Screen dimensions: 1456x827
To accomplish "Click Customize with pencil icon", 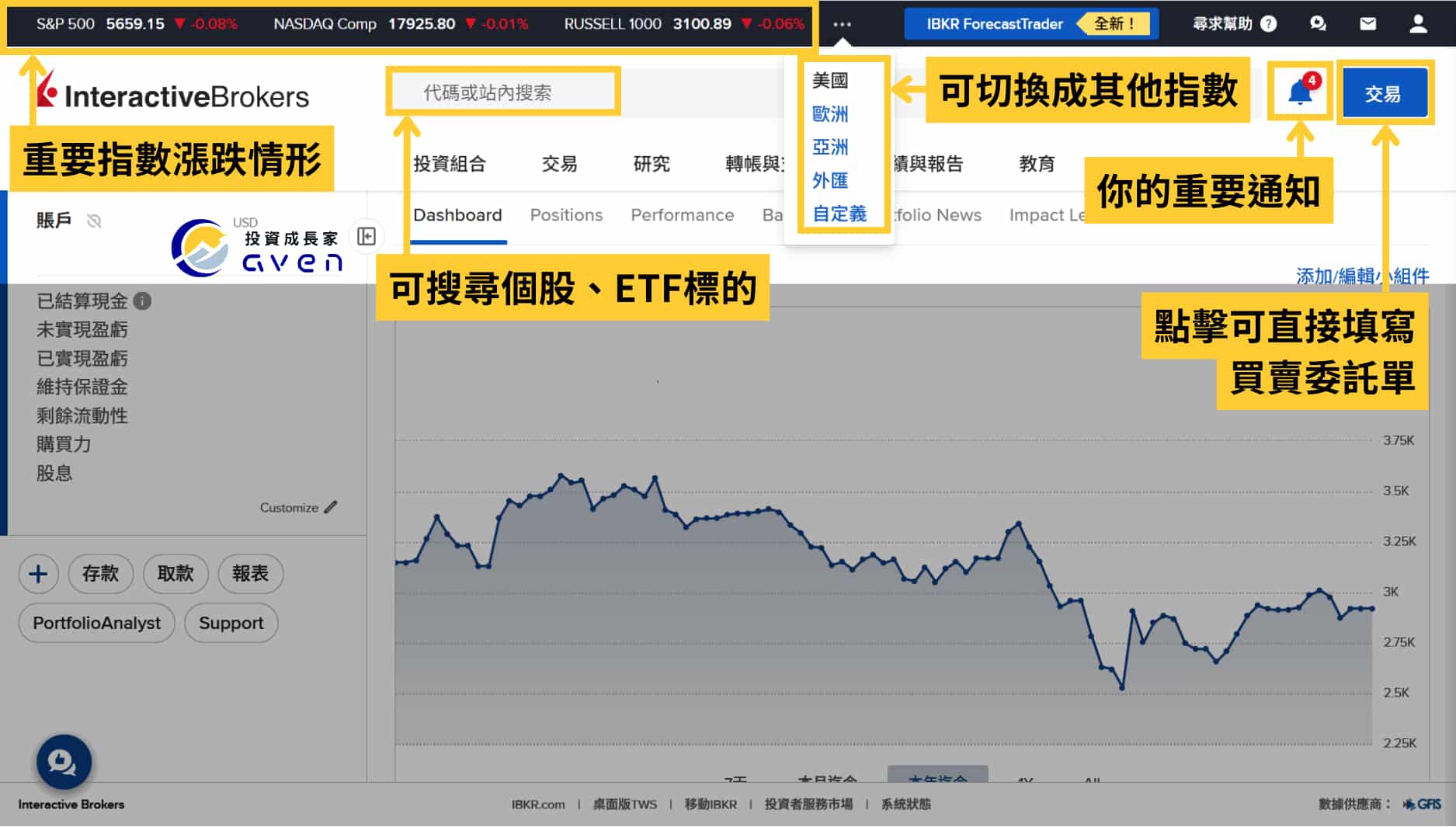I will click(298, 507).
